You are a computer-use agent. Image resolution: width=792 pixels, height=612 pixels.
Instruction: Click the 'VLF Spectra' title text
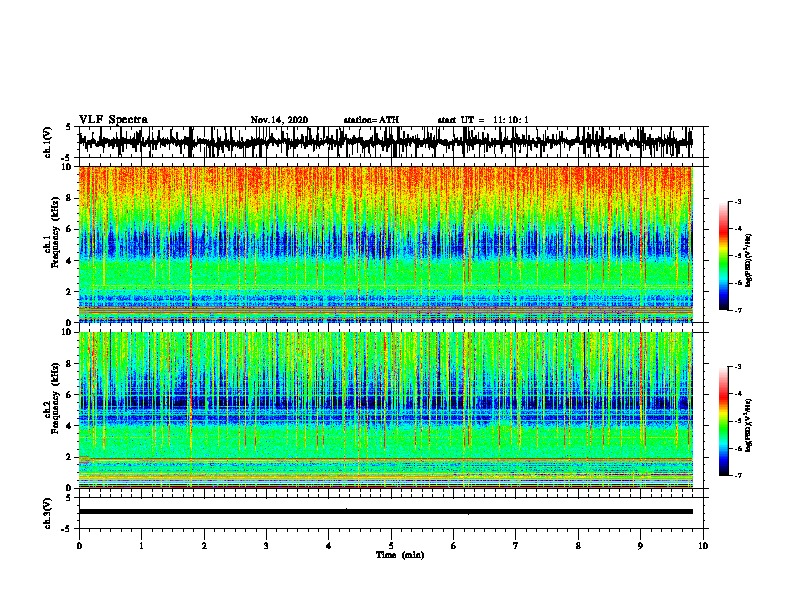[x=113, y=120]
